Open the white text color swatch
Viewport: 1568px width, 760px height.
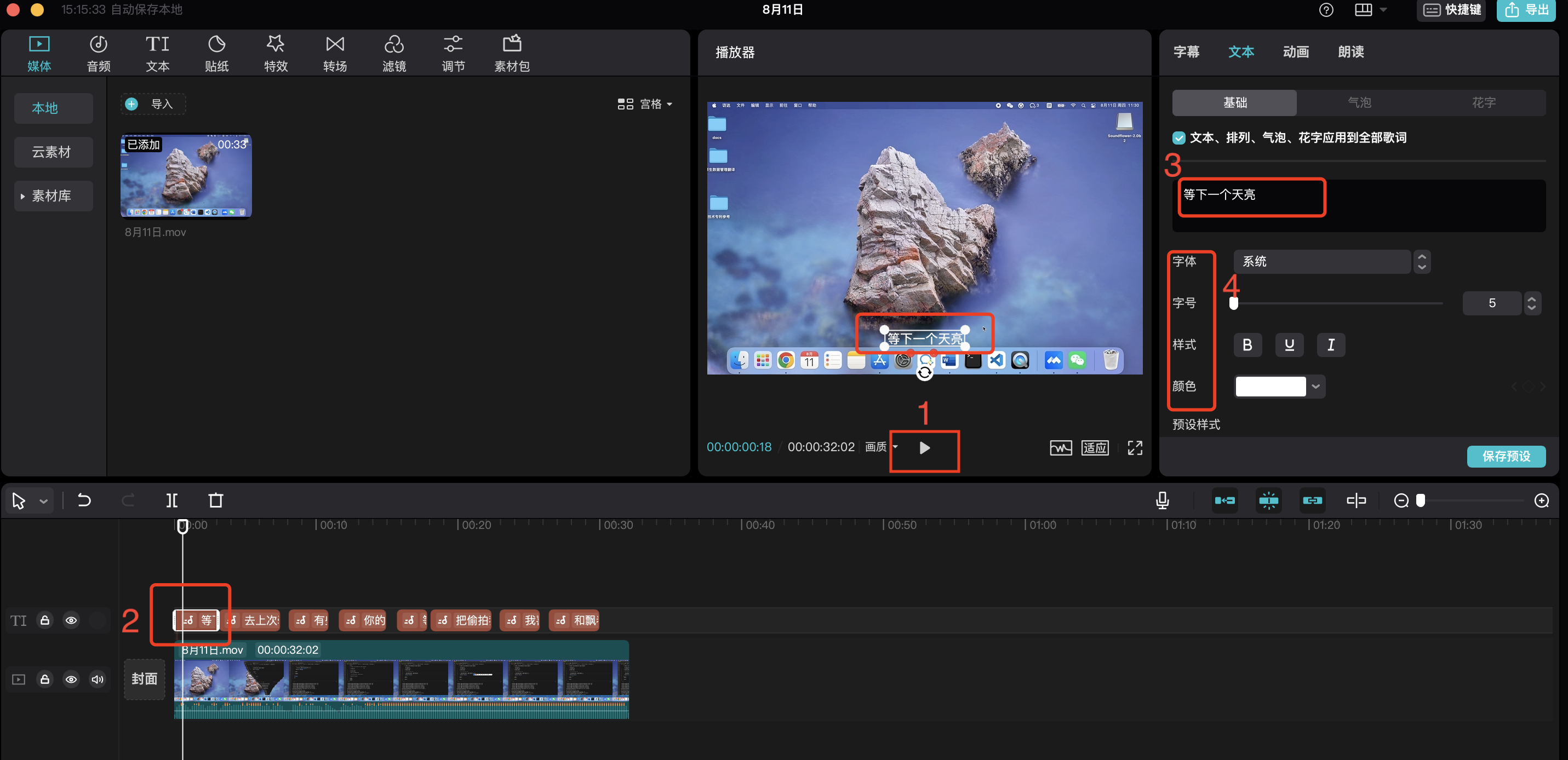[x=1271, y=387]
